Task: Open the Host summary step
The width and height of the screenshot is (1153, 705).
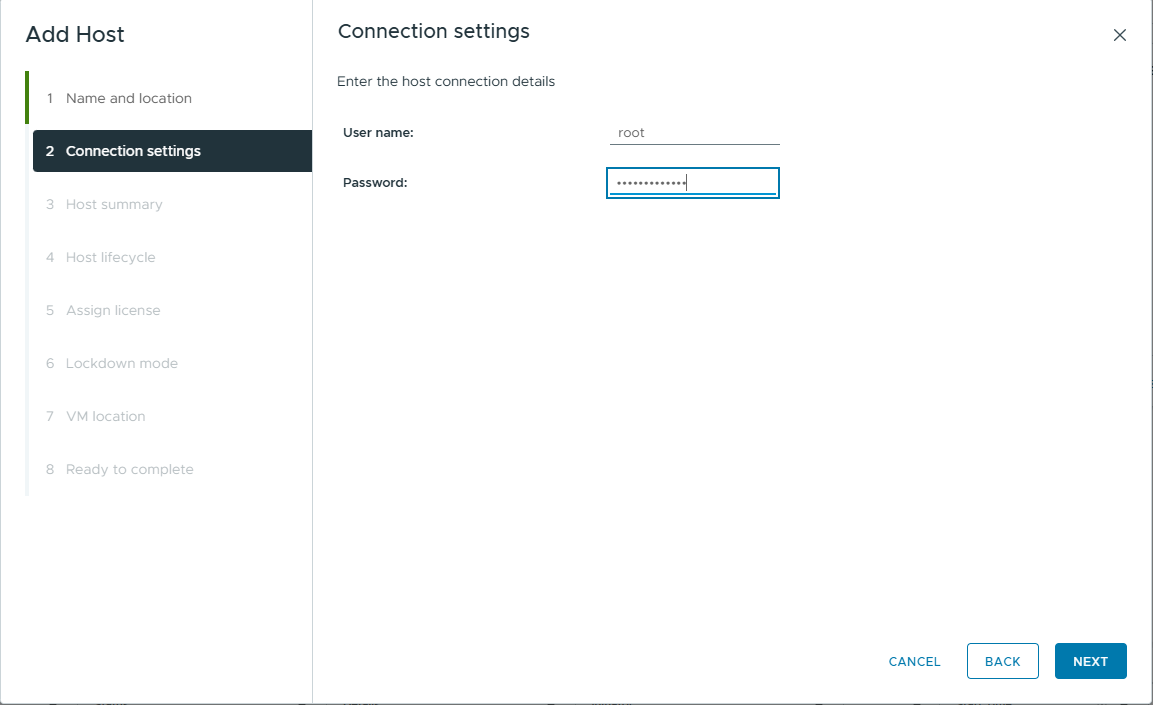Action: (114, 204)
